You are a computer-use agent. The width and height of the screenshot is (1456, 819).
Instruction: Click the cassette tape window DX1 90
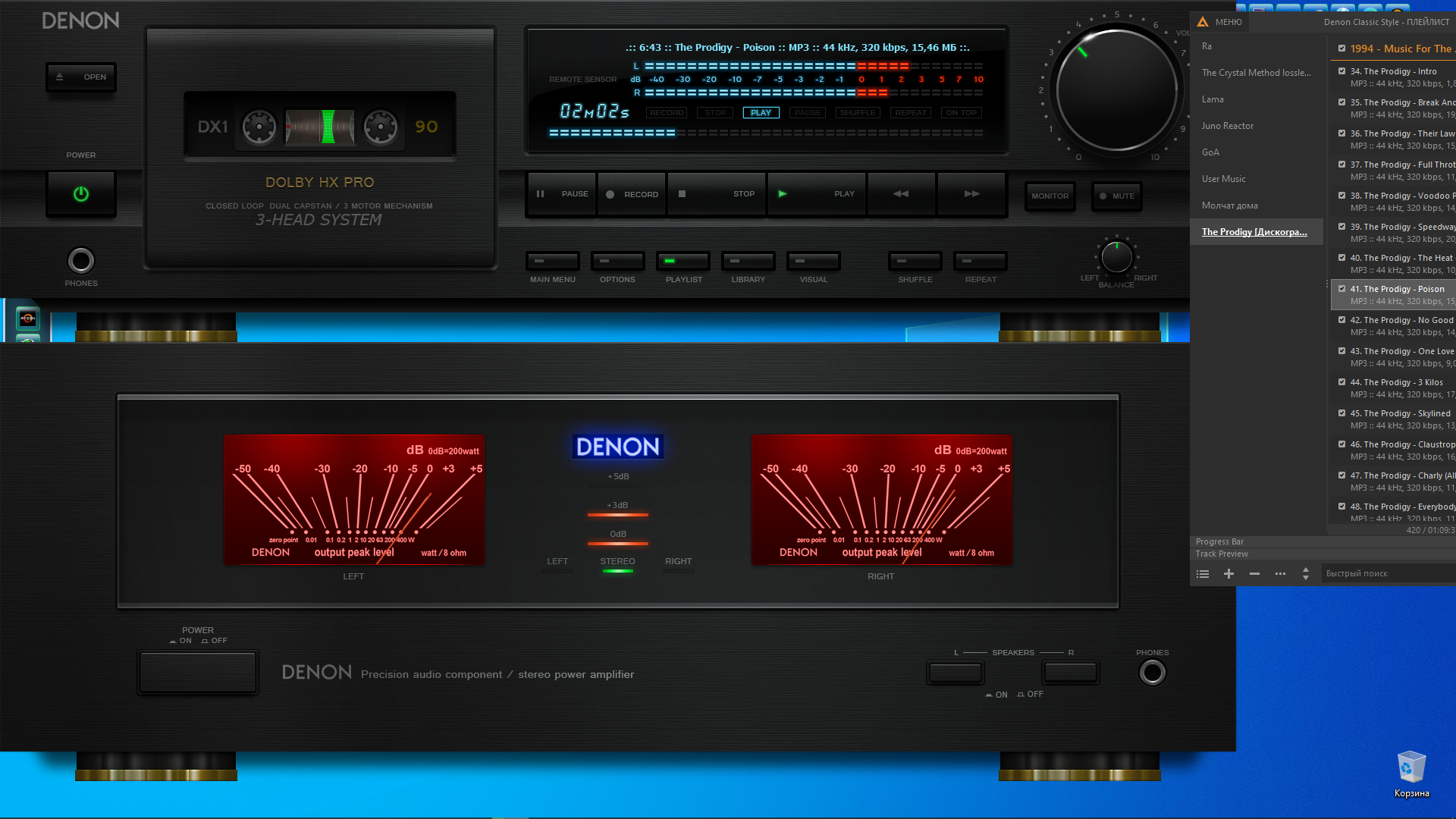pyautogui.click(x=319, y=127)
